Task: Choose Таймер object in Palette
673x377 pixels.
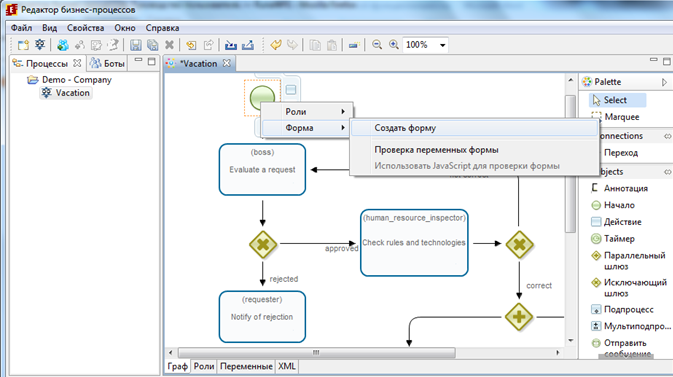Action: click(x=613, y=239)
